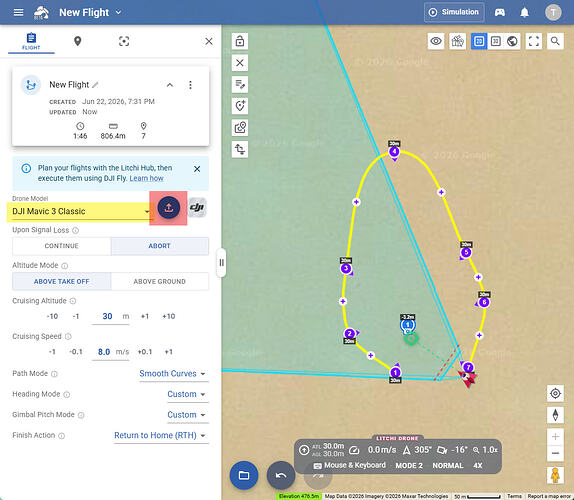Viewport: 574px width, 500px height.
Task: Open the game controller settings icon
Action: coord(500,12)
